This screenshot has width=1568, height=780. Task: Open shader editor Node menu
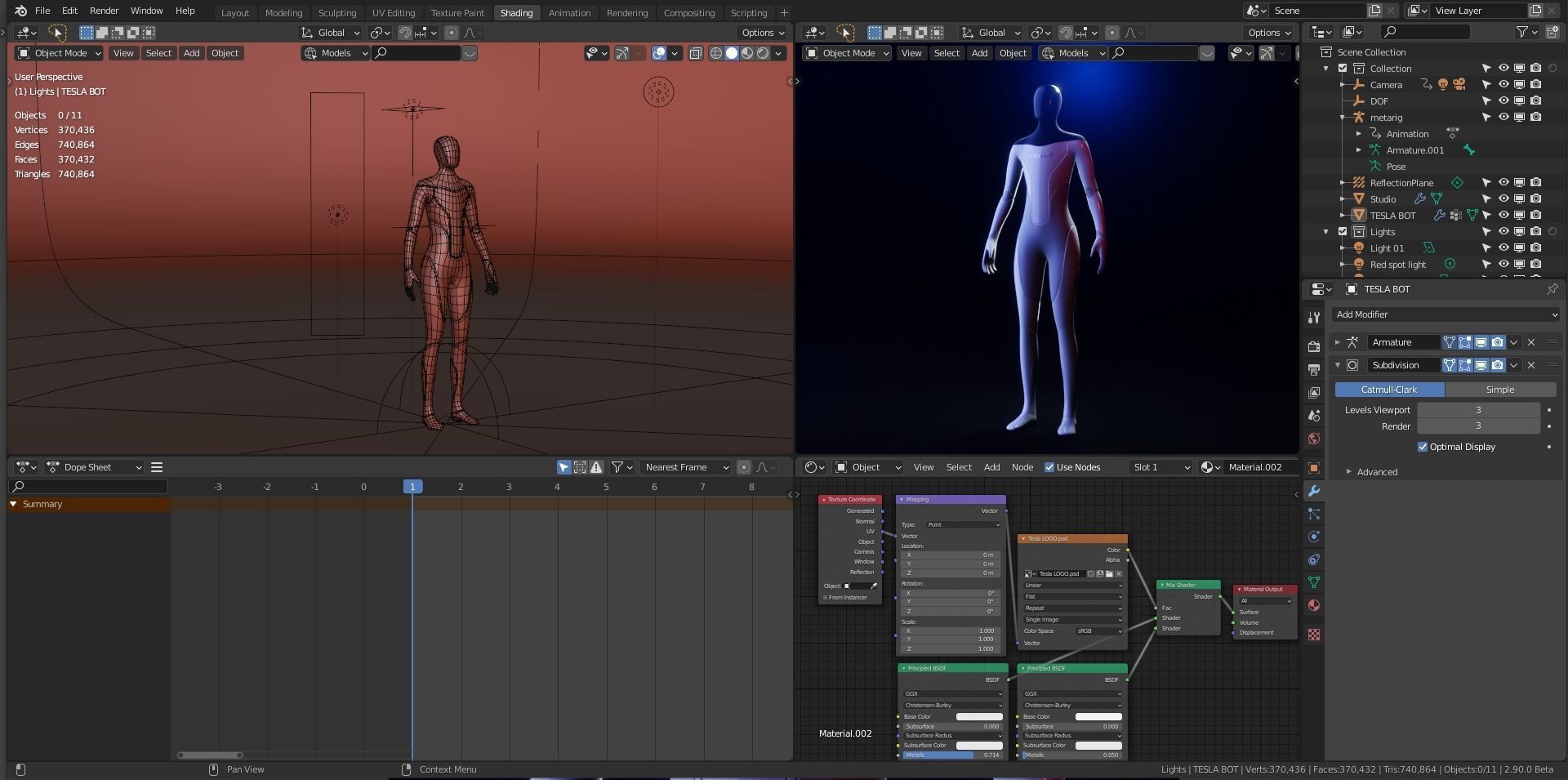click(1022, 467)
